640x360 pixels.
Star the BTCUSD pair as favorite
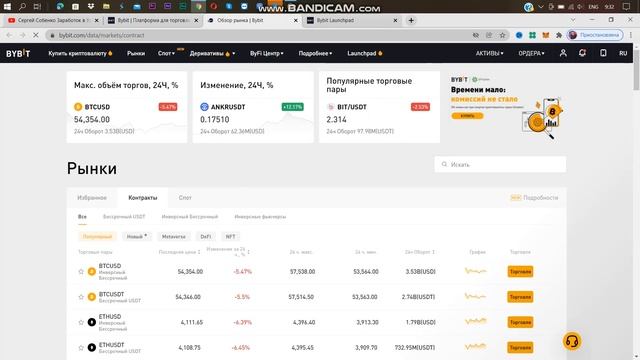coord(81,271)
